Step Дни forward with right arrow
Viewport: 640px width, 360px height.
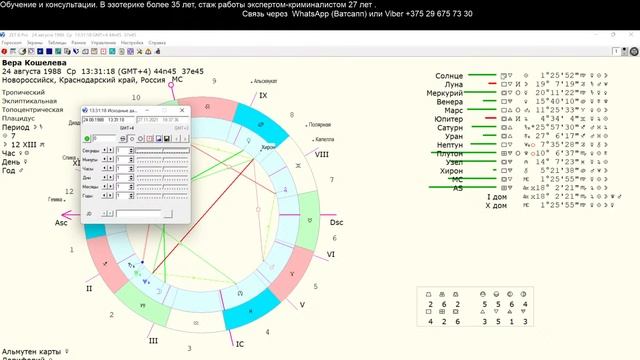coord(111,178)
